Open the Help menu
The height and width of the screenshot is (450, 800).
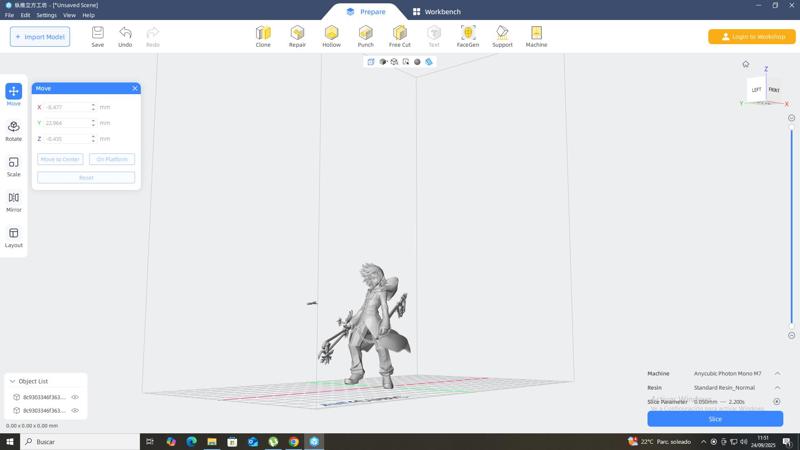[x=88, y=15]
